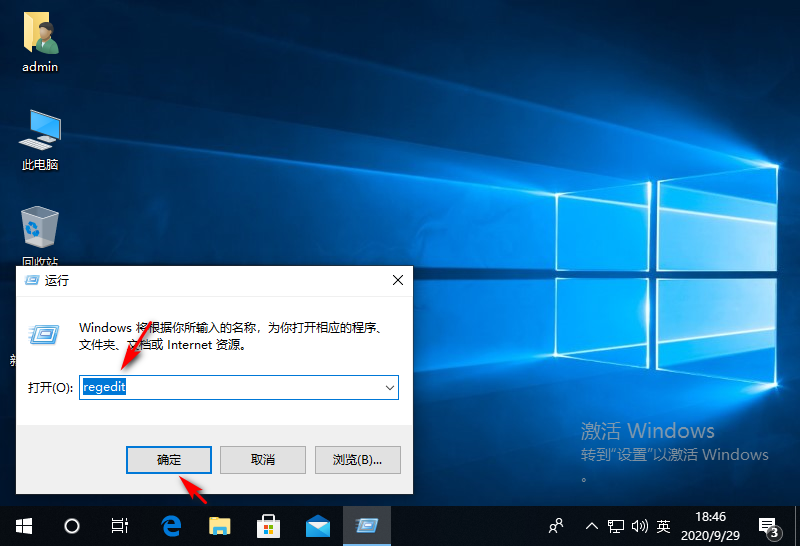
Task: Expand the Run command history dropdown
Action: [389, 387]
